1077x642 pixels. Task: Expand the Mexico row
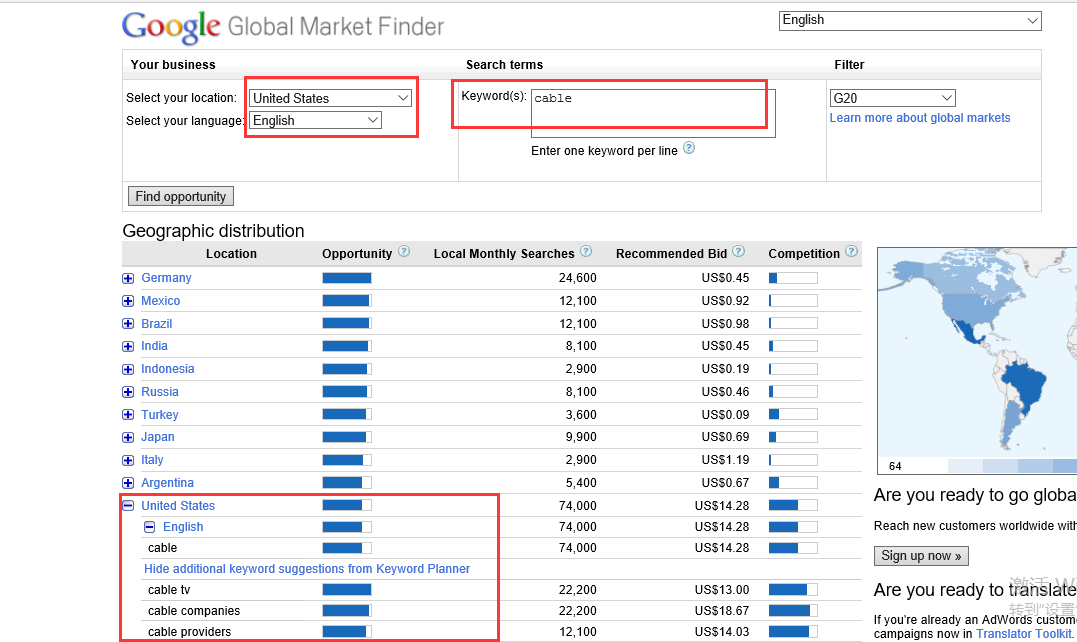pos(128,301)
